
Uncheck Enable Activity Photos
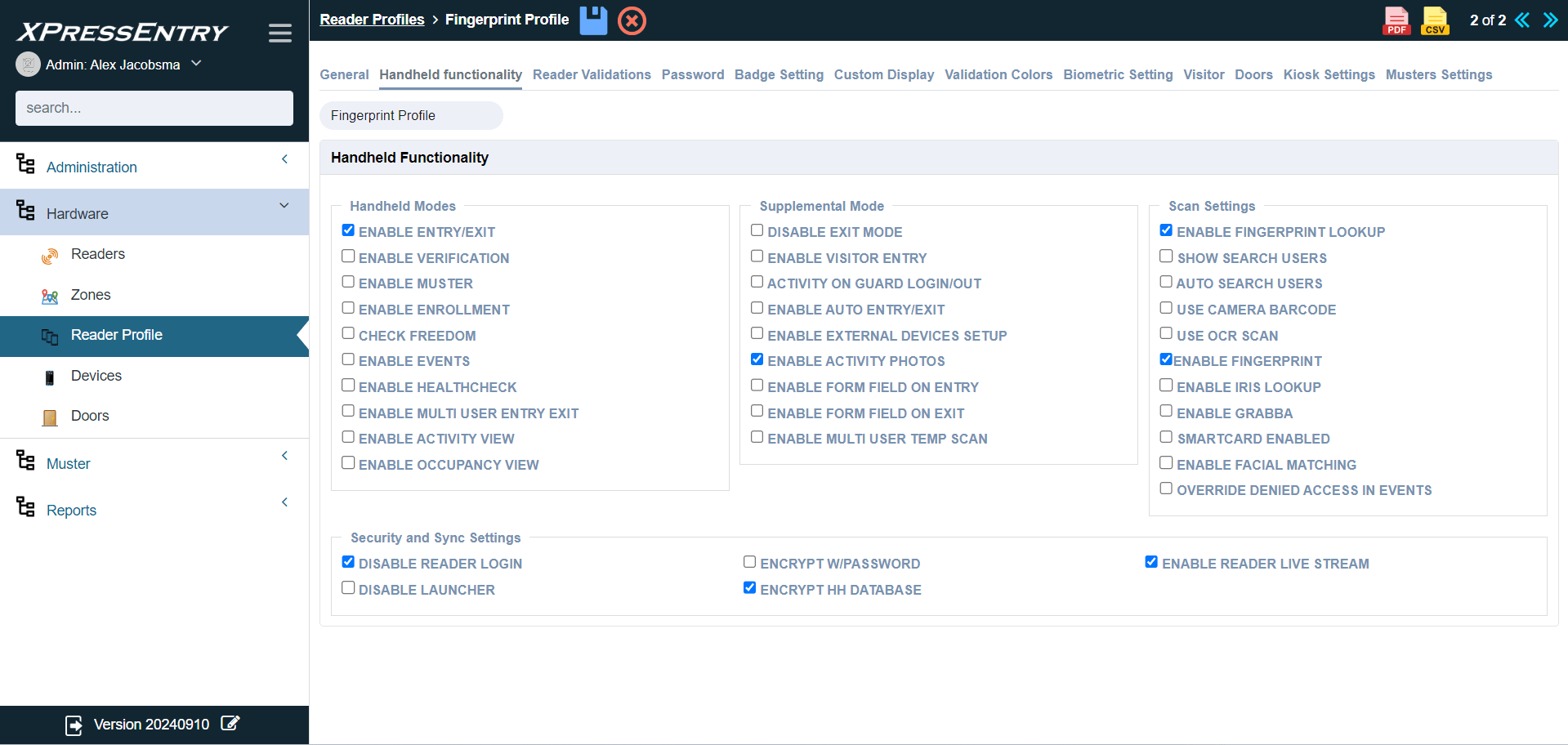pyautogui.click(x=757, y=359)
